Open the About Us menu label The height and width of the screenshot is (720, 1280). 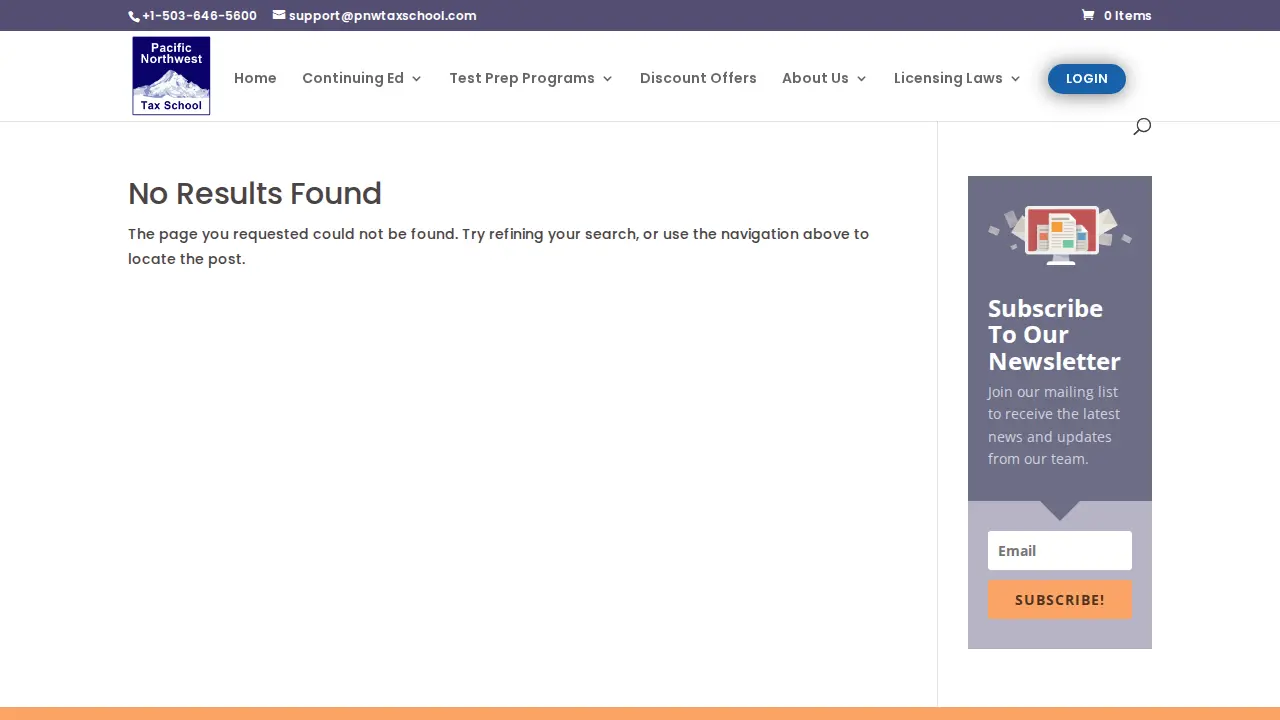(x=815, y=78)
